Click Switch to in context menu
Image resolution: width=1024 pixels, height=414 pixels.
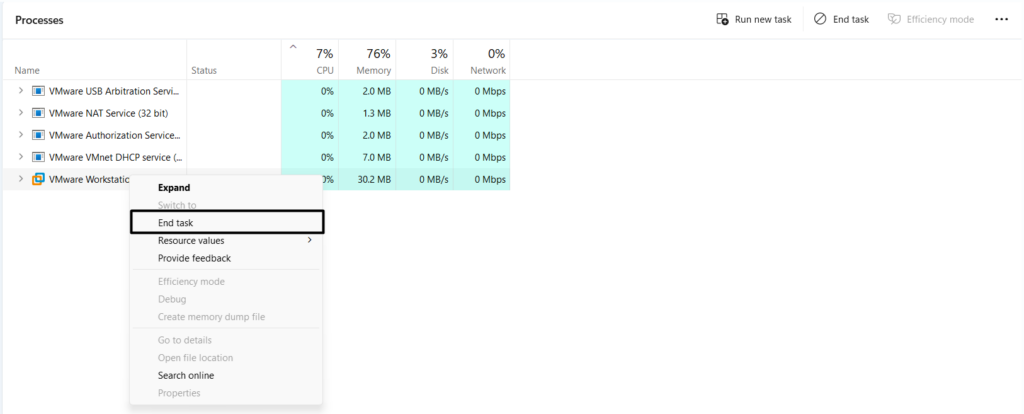pos(176,205)
